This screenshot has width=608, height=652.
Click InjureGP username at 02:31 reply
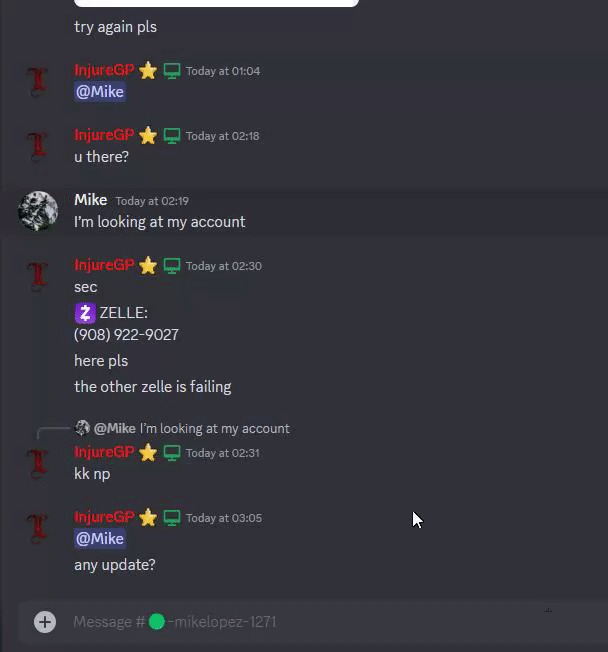[104, 452]
